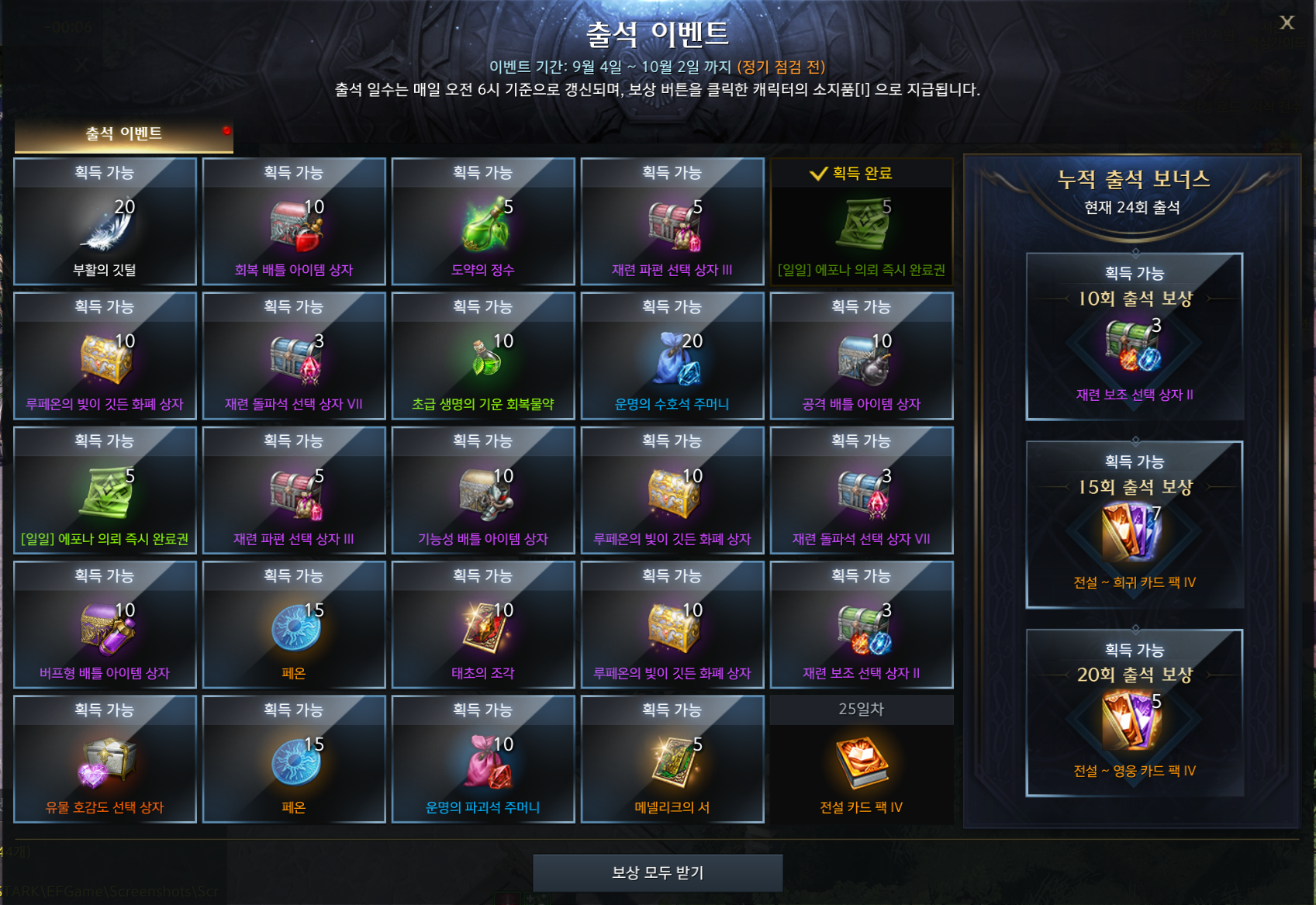Click the 운명의 파괴석 주머니 red pouch
Viewport: 1316px width, 905px height.
tap(483, 759)
